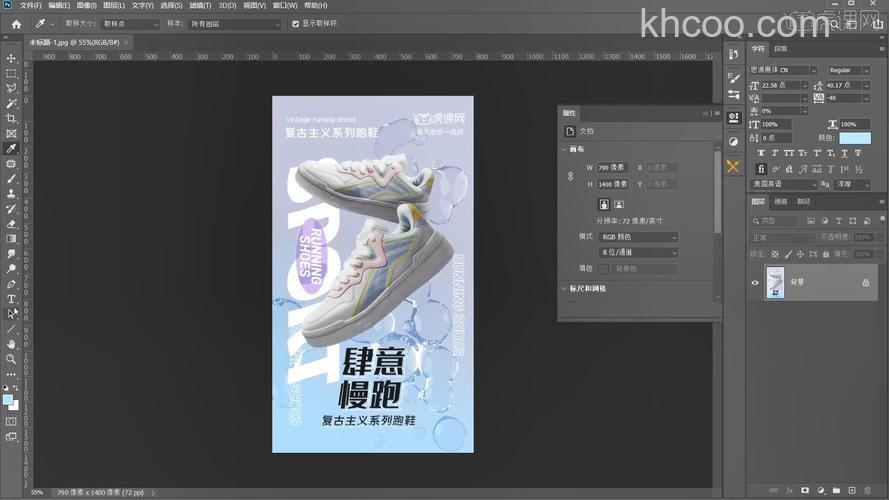
Task: Select the Magic Wand tool
Action: (11, 104)
